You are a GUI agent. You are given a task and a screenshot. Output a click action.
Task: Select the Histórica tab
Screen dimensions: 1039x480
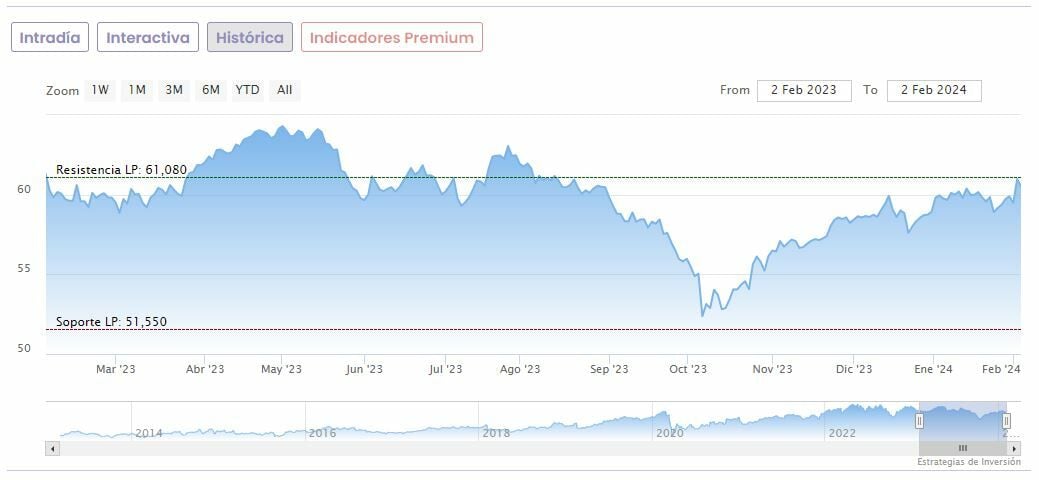click(250, 38)
